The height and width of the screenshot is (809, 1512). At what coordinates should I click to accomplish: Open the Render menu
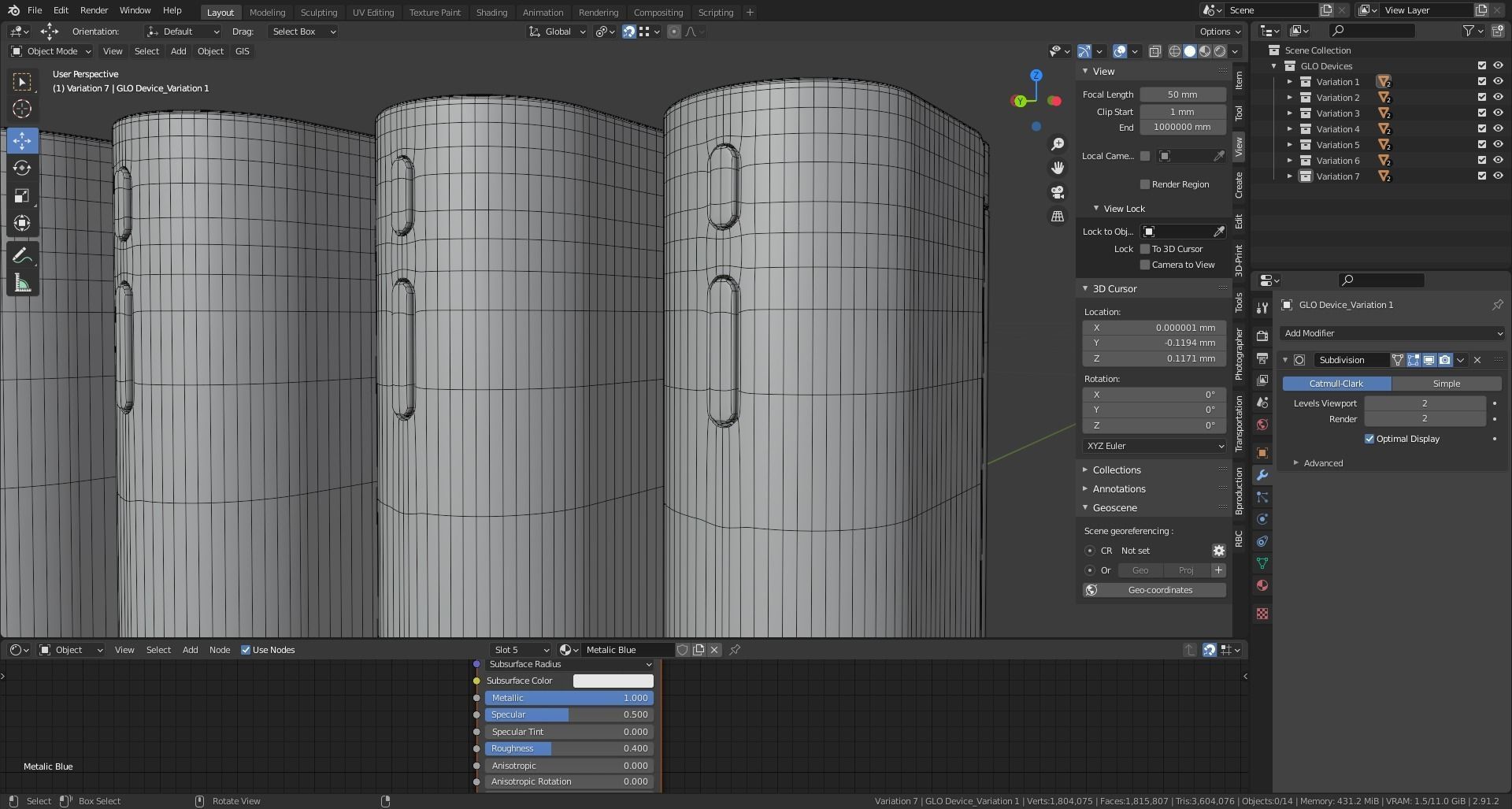point(94,10)
